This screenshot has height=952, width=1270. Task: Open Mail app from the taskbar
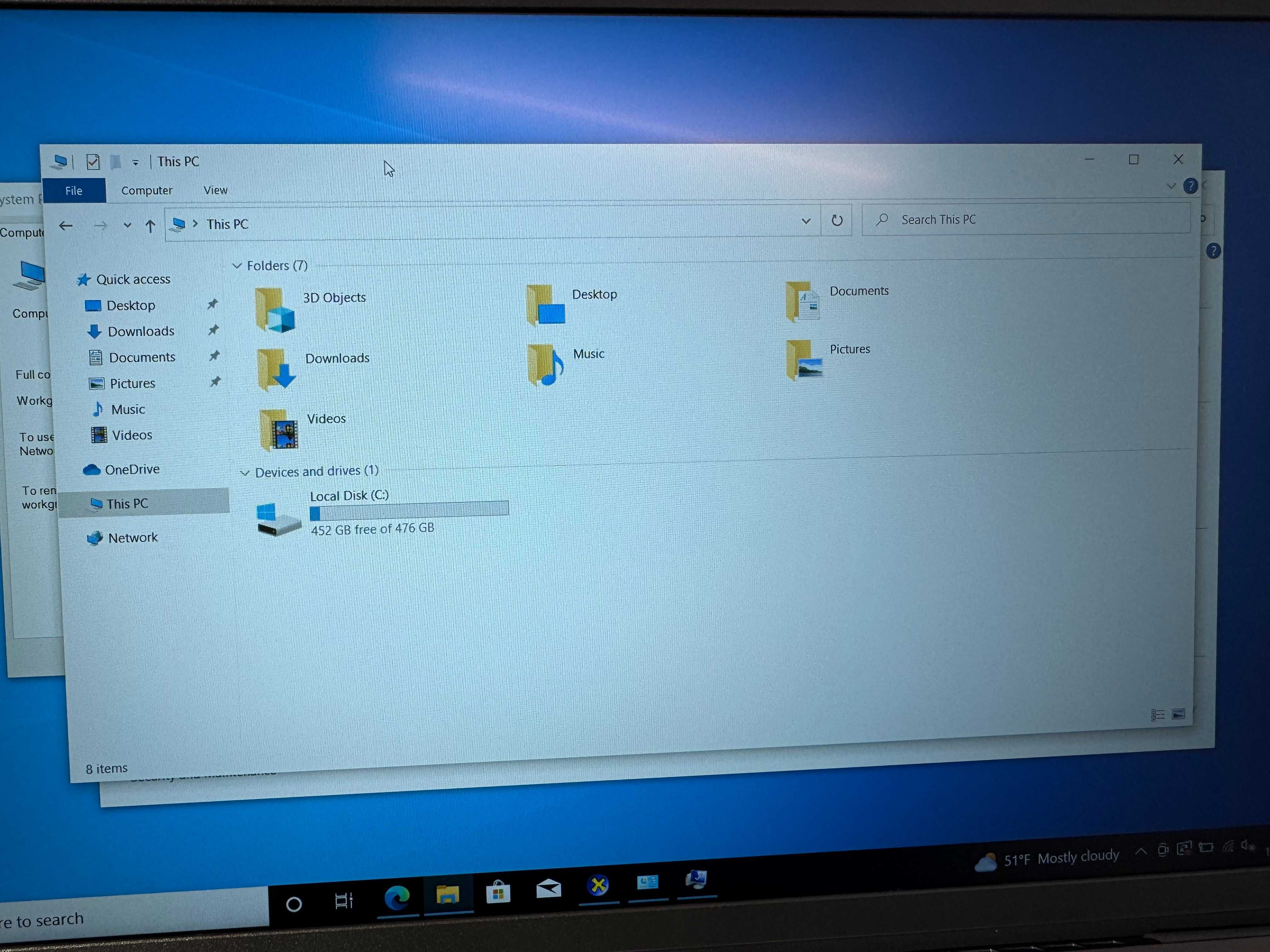pyautogui.click(x=548, y=889)
